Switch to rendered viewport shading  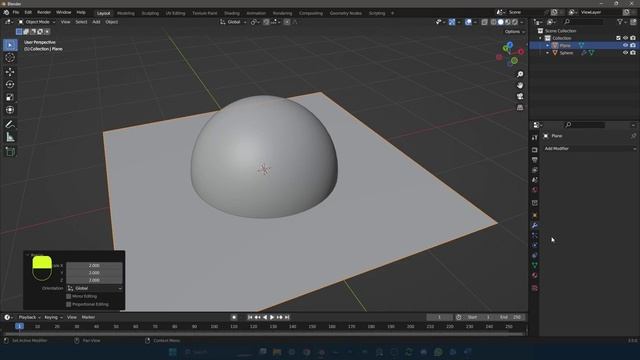tap(516, 22)
